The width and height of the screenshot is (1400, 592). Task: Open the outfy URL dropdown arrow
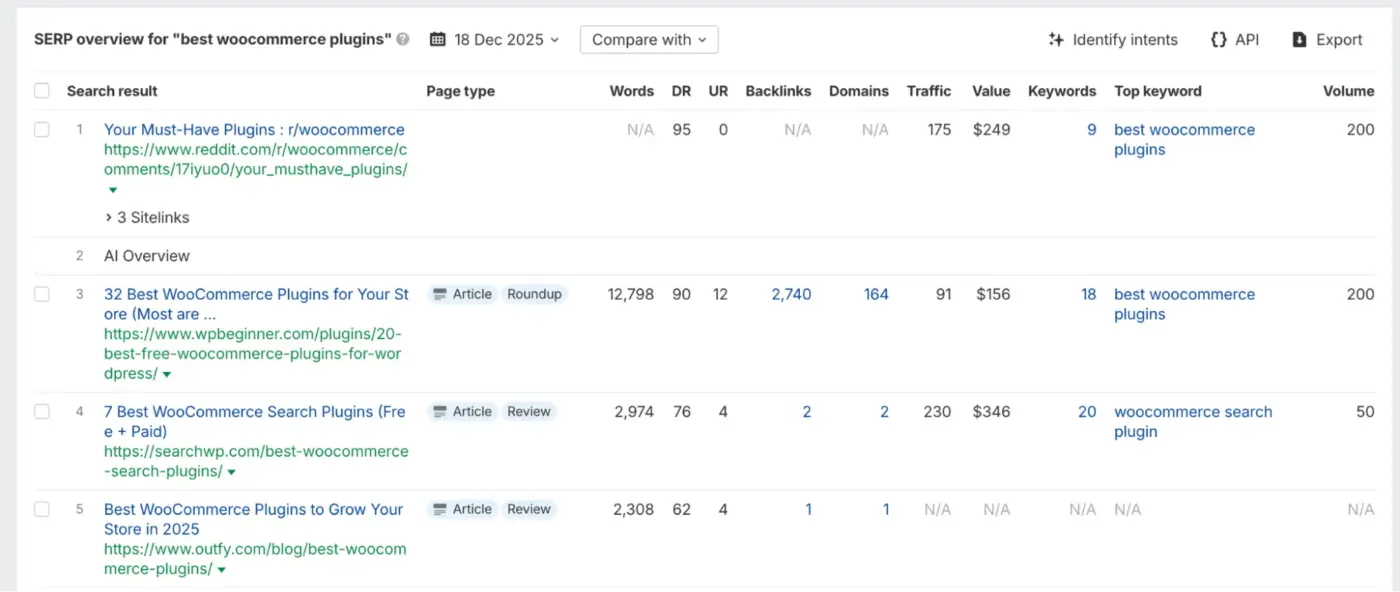(221, 570)
